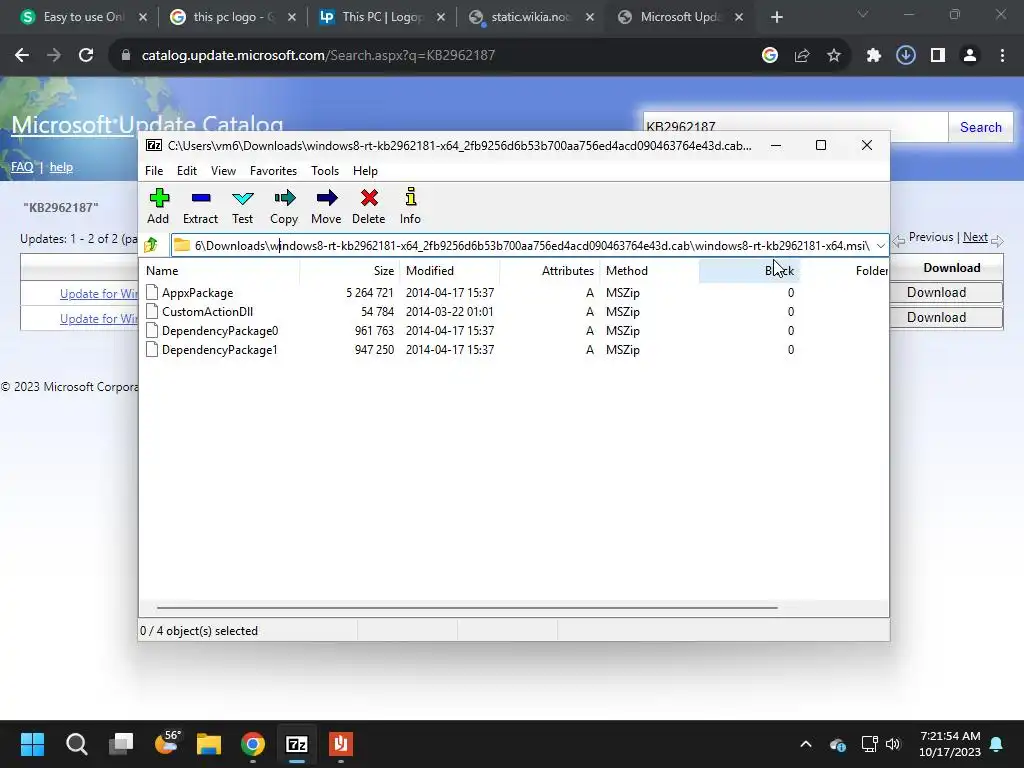1024x768 pixels.
Task: Open taskbar Search
Action: 76,744
